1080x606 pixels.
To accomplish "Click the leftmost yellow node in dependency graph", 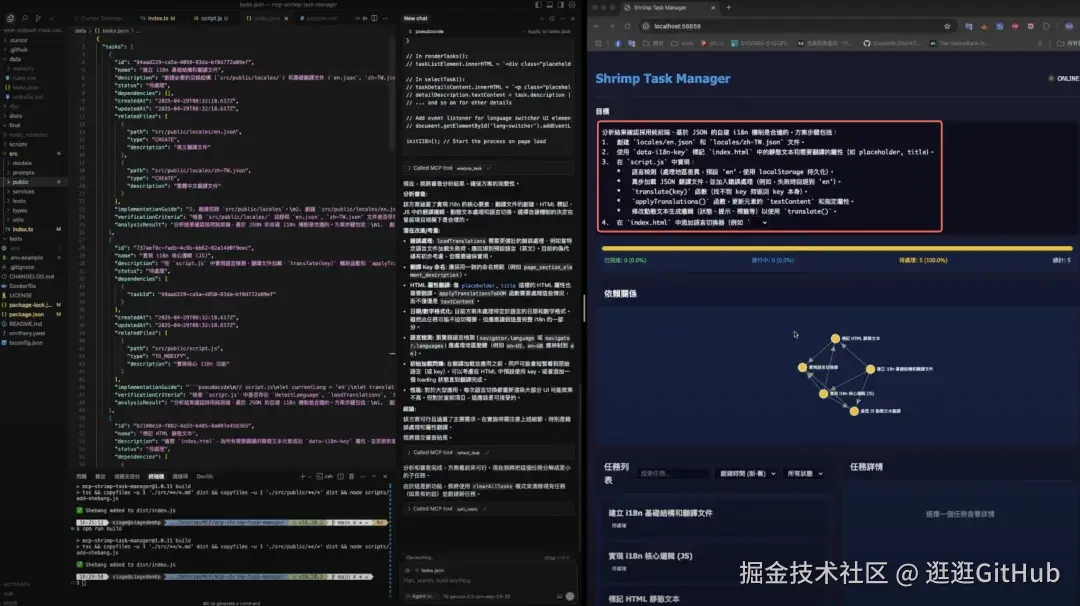I will pyautogui.click(x=802, y=367).
